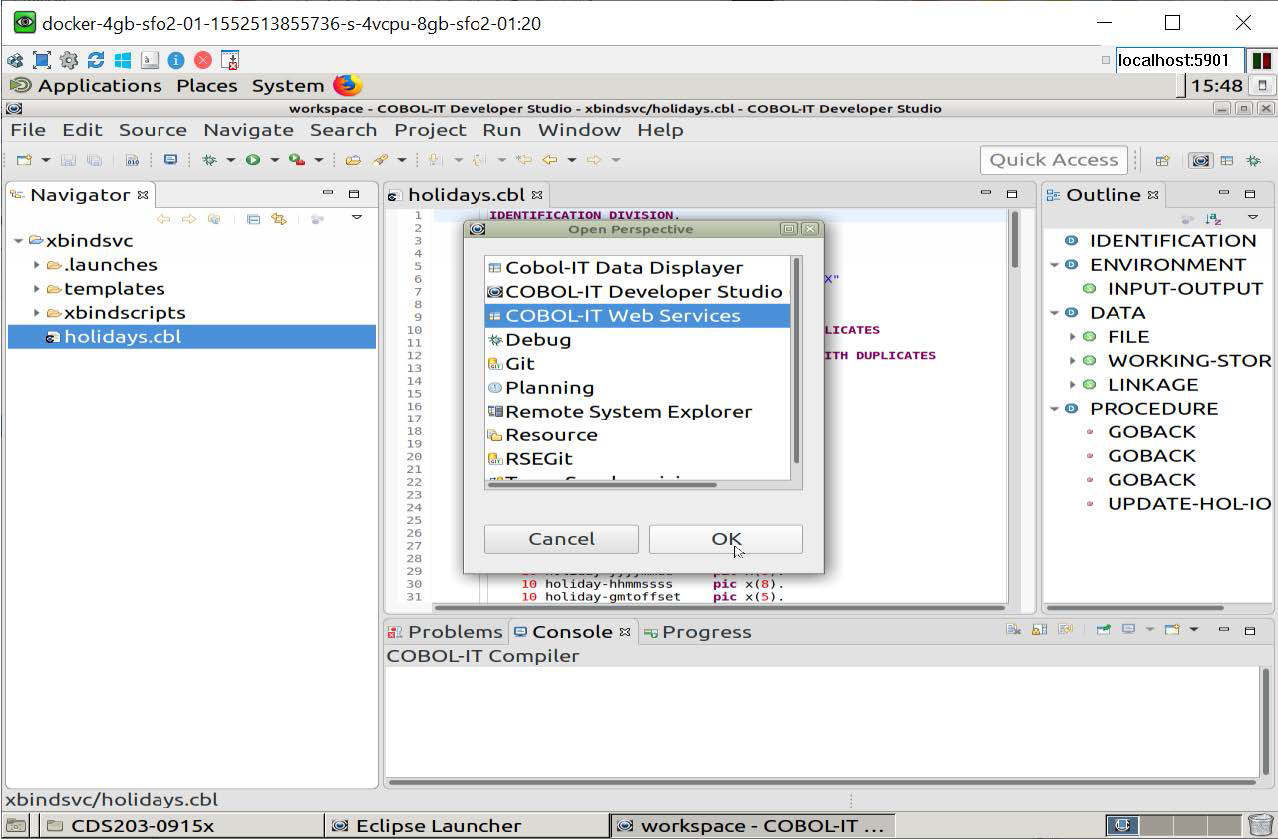This screenshot has width=1278, height=839.
Task: Open the Run dropdown arrow in toolbar
Action: click(274, 160)
